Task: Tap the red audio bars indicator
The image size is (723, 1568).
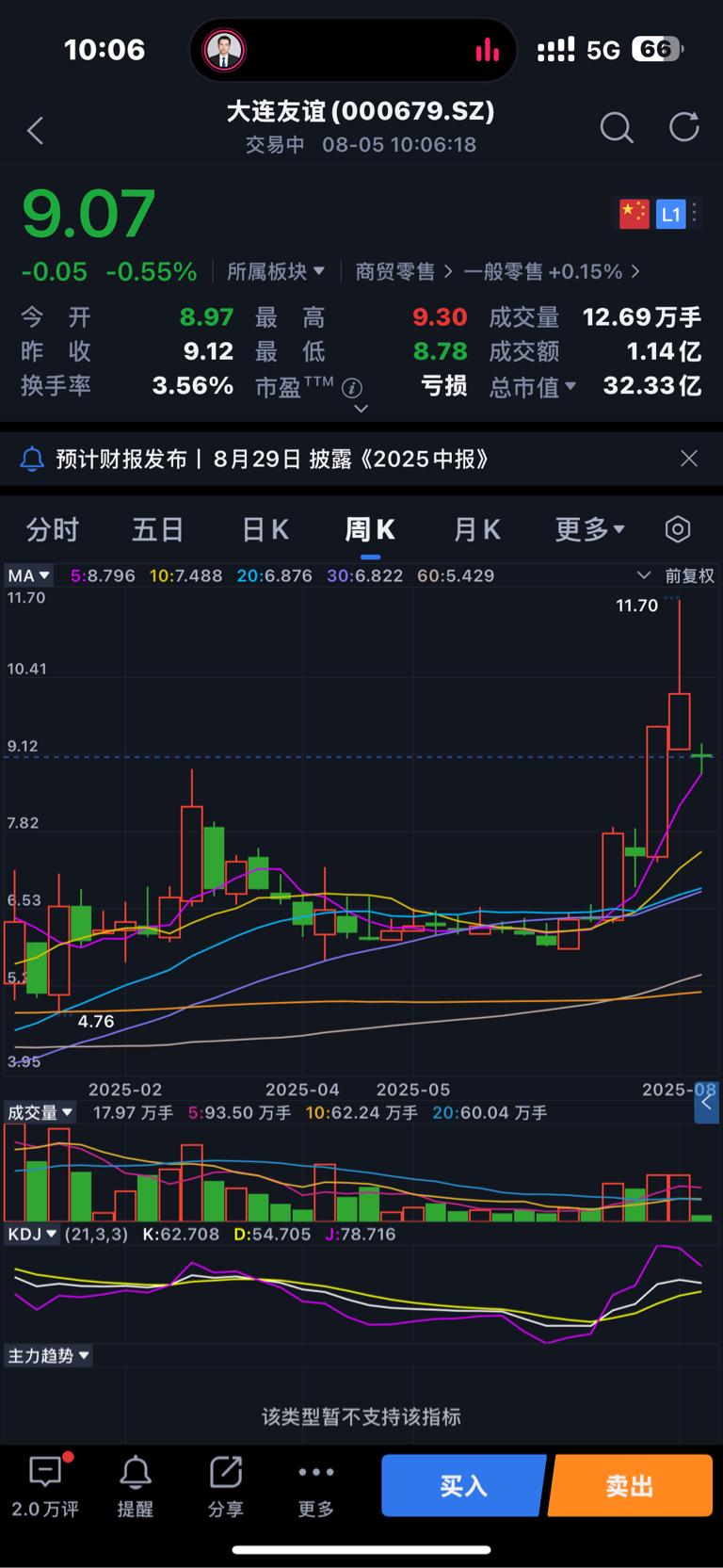Action: pyautogui.click(x=487, y=50)
